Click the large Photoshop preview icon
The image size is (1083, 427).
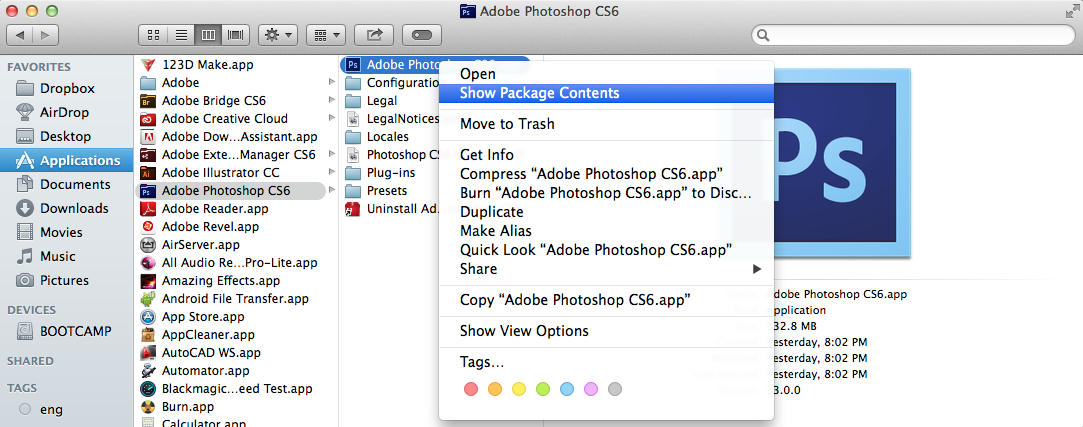842,162
